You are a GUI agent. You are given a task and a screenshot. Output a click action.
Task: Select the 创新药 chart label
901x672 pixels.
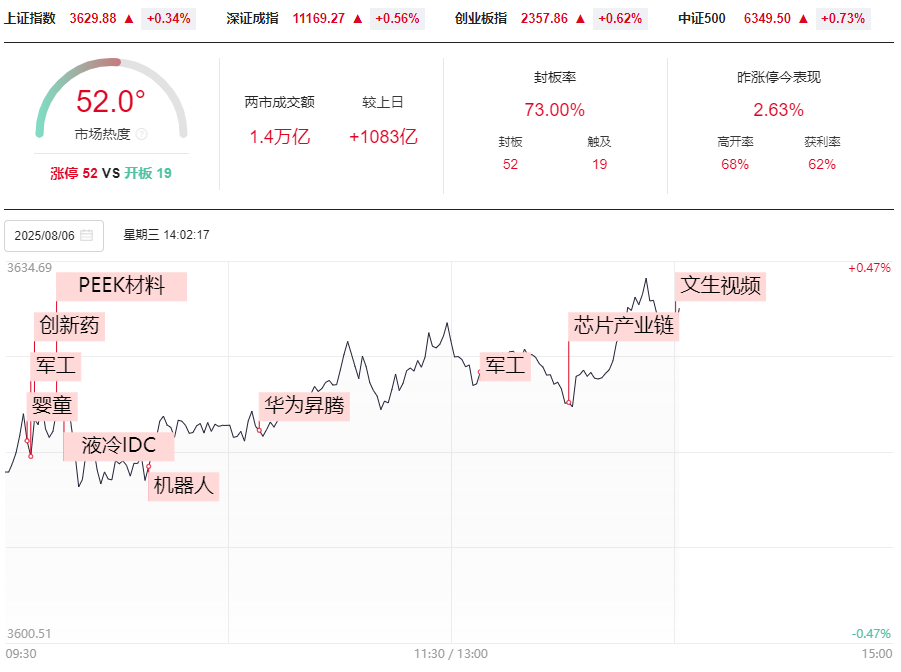70,326
